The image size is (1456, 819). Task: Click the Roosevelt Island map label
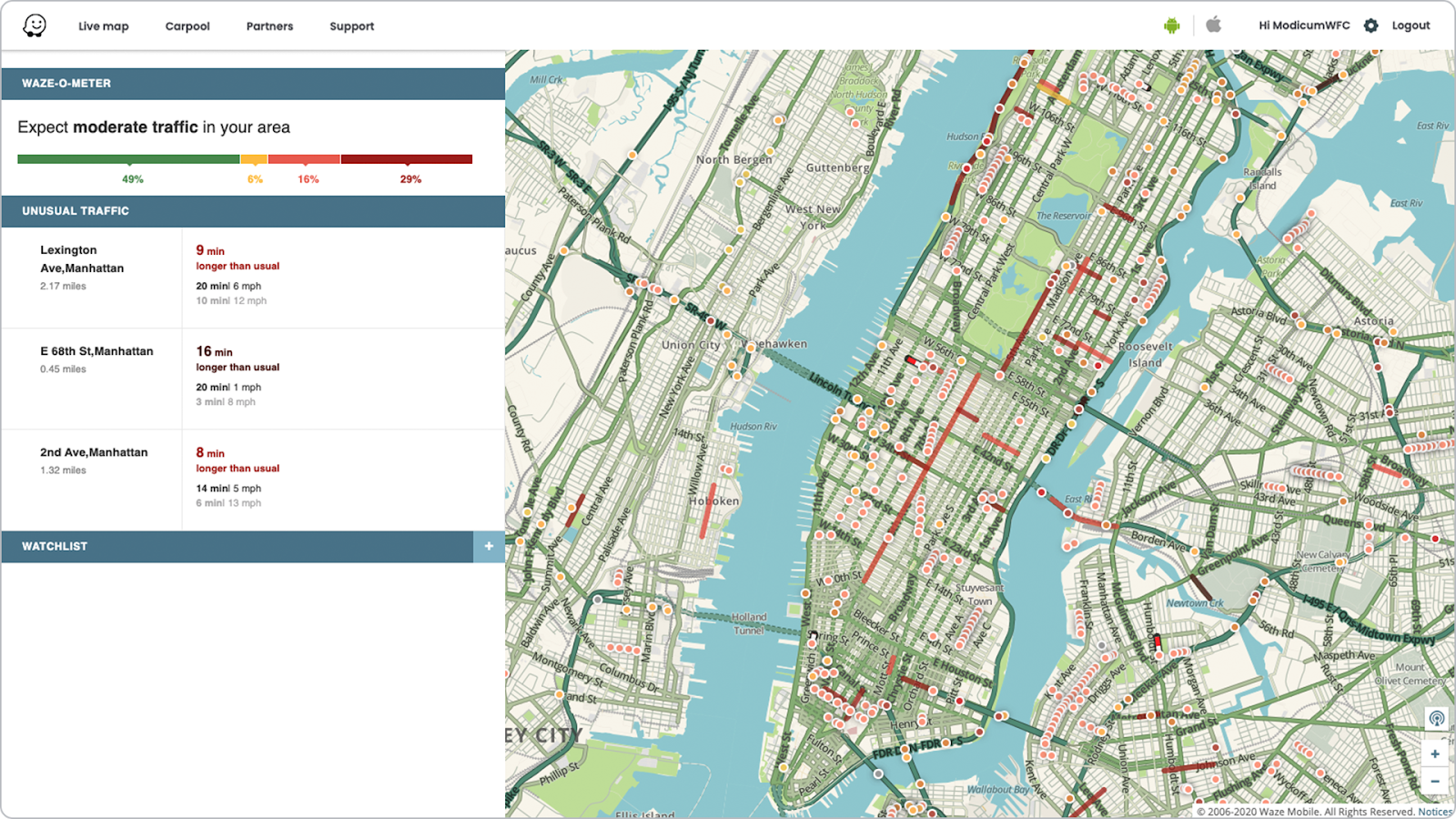click(x=1146, y=354)
